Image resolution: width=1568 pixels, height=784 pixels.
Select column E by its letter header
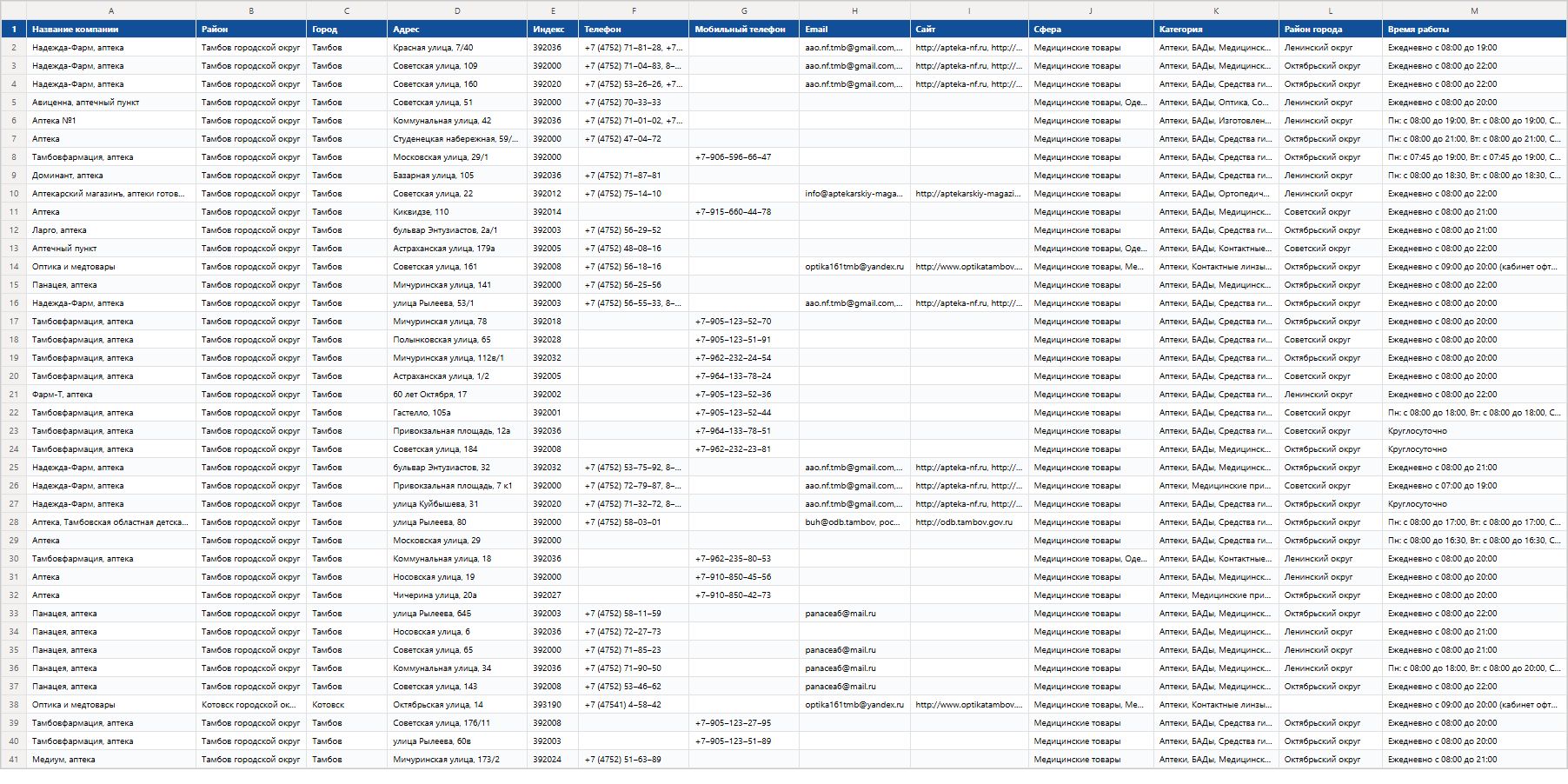(x=553, y=10)
